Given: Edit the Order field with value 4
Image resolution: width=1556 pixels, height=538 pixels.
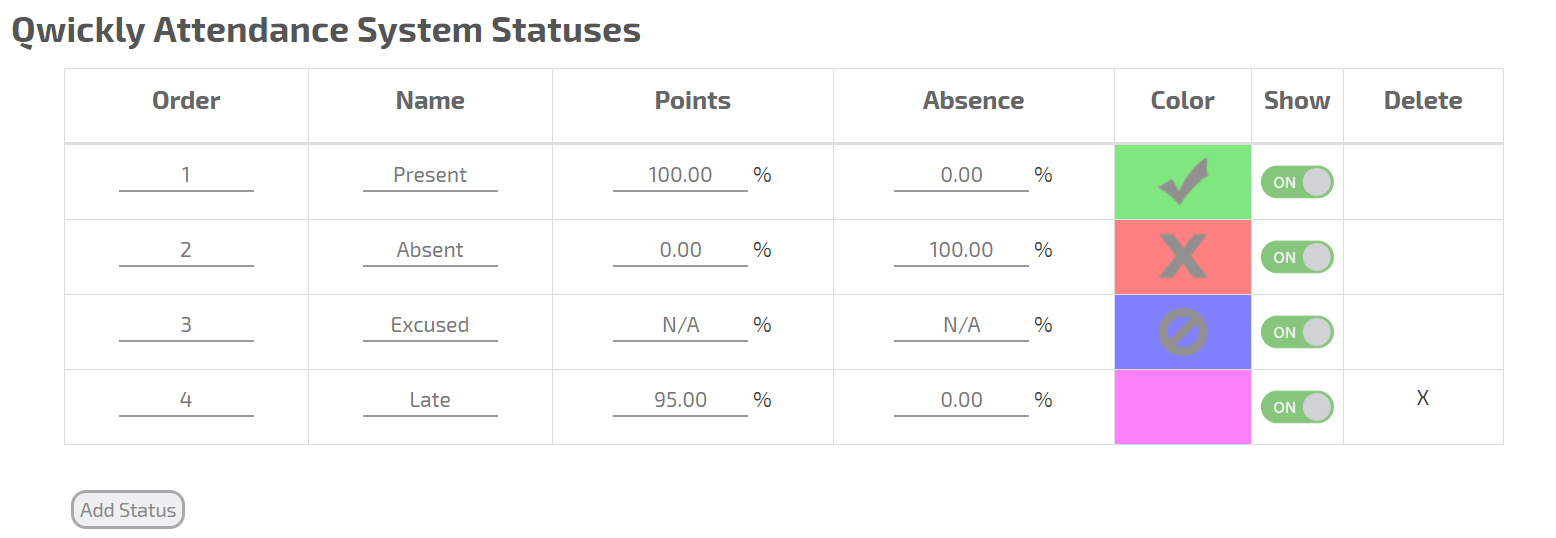Looking at the screenshot, I should point(186,400).
